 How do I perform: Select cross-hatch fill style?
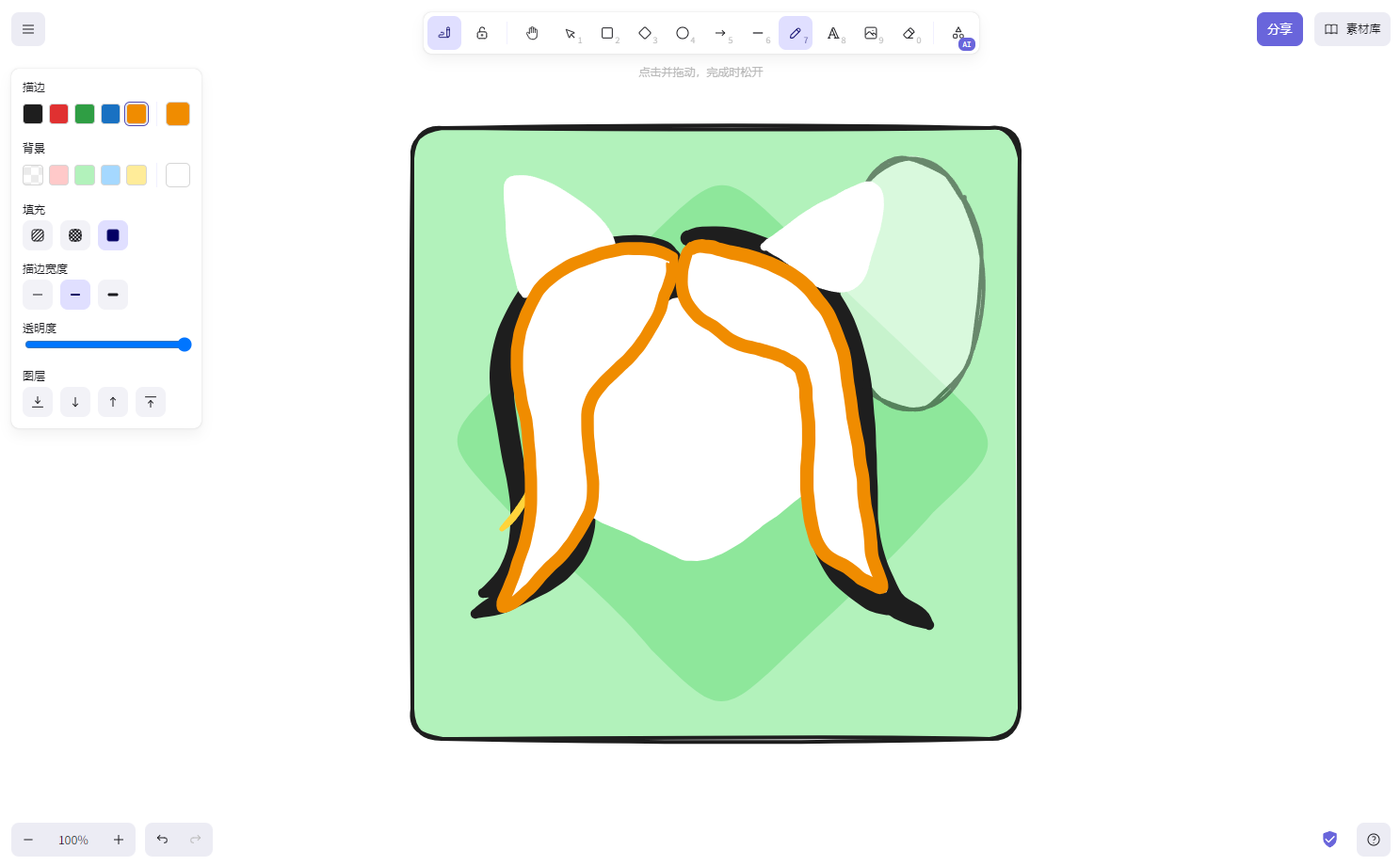75,235
